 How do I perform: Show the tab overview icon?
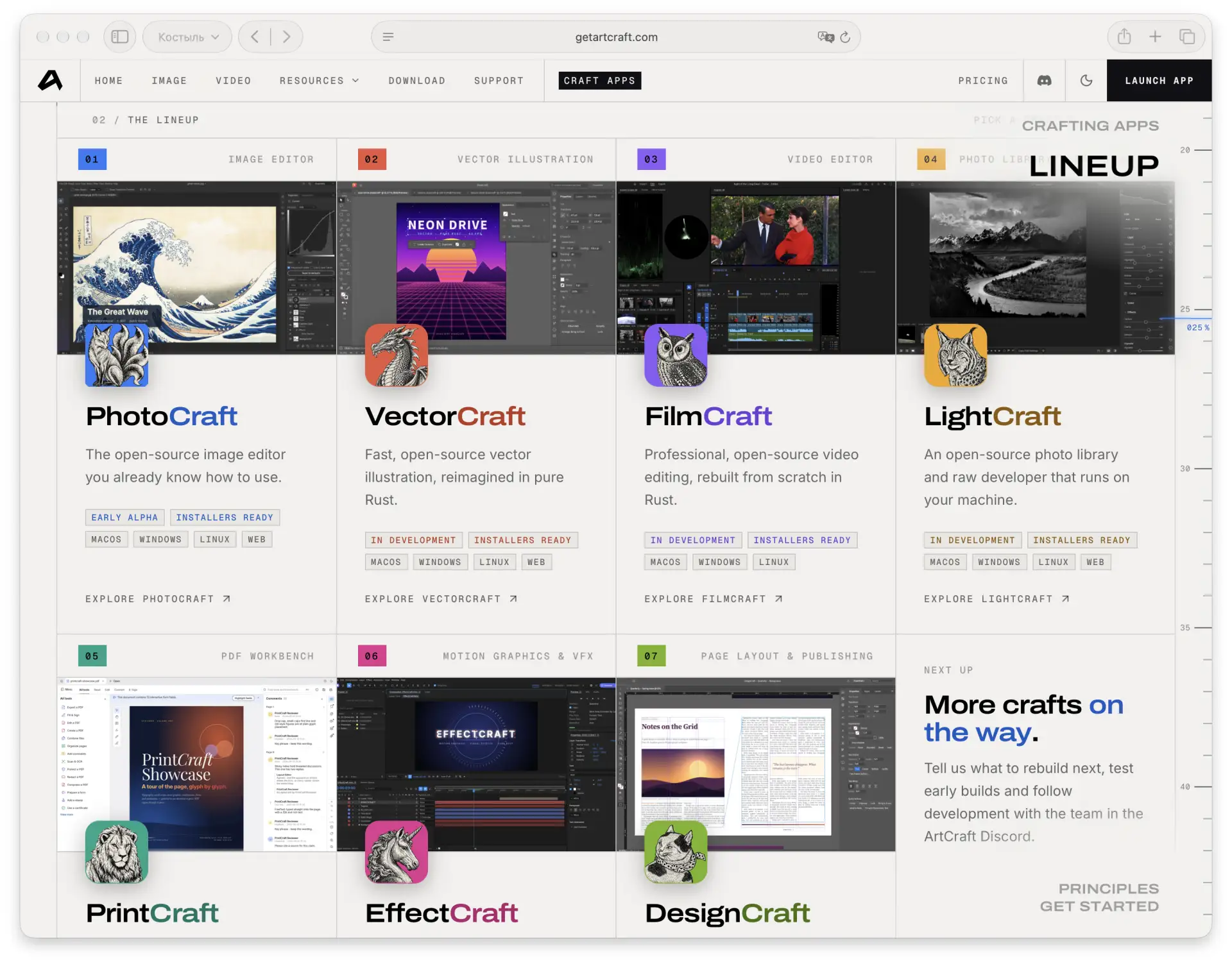click(1187, 37)
